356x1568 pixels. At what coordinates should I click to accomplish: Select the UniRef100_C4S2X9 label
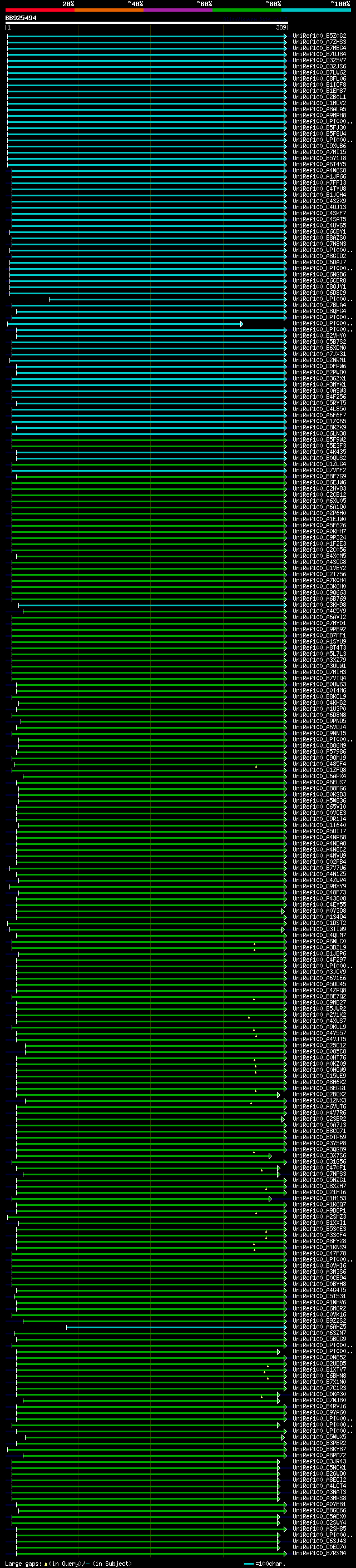tap(319, 201)
